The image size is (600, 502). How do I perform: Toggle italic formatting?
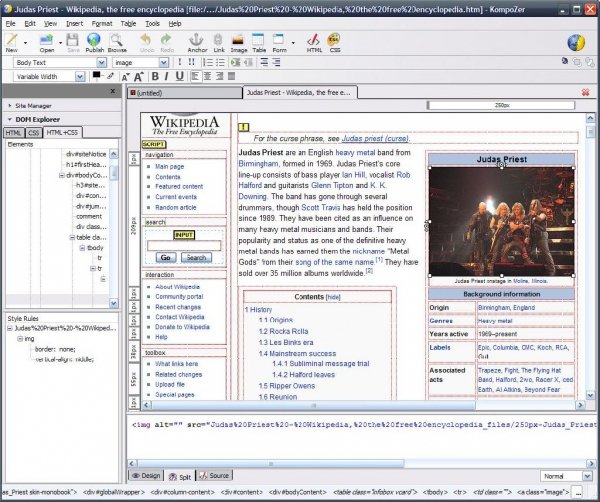(166, 77)
